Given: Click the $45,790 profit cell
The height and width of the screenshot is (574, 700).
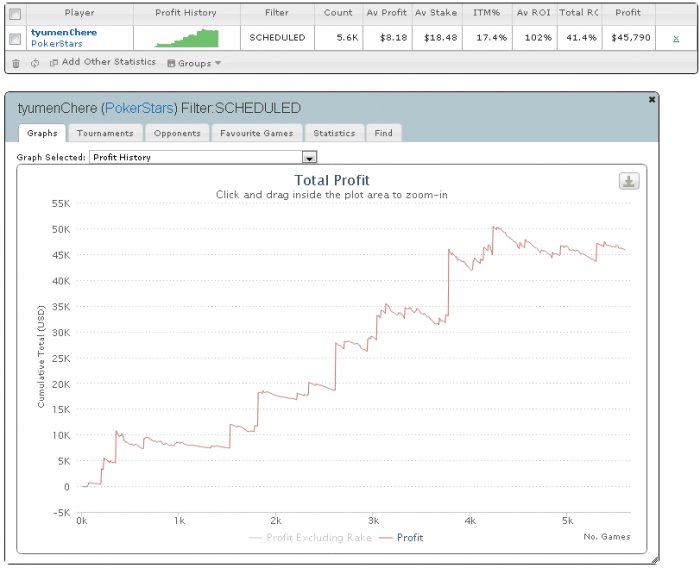Looking at the screenshot, I should point(631,38).
